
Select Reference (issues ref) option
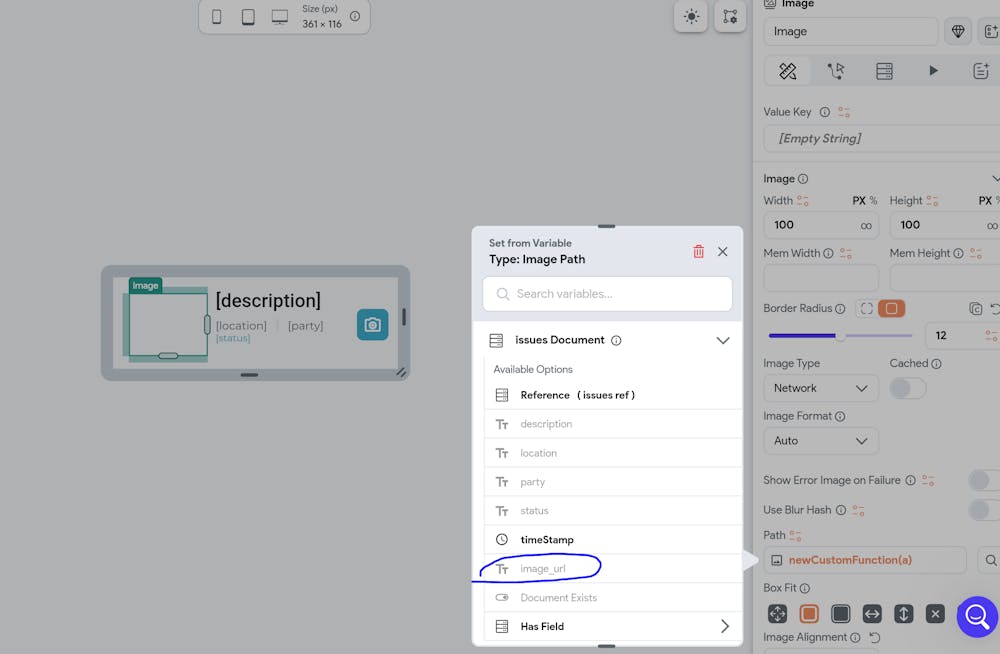(x=613, y=395)
